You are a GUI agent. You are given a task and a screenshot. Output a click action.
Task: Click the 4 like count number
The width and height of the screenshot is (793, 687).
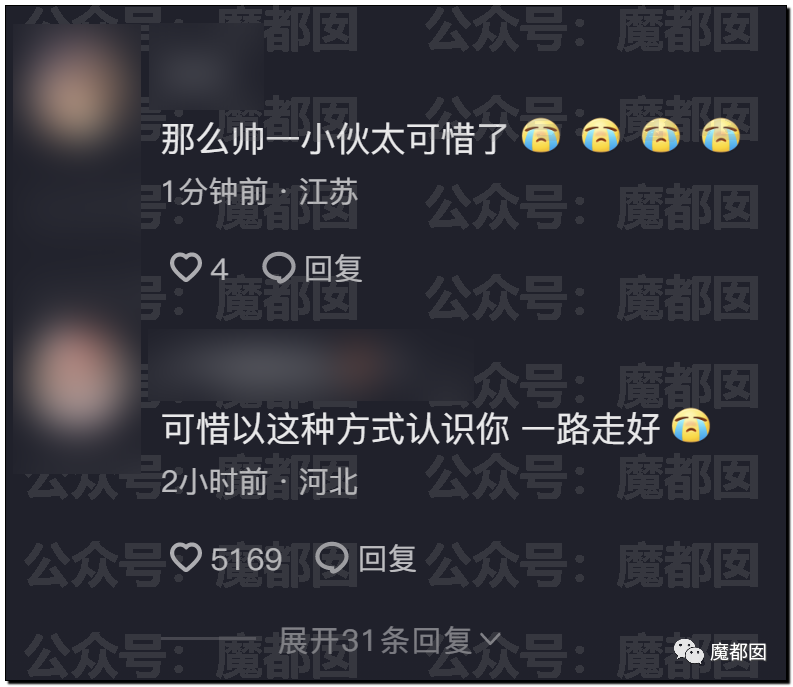point(219,269)
